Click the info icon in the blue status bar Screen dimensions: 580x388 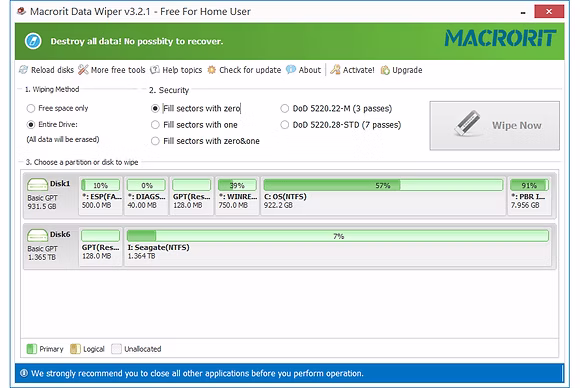click(24, 373)
